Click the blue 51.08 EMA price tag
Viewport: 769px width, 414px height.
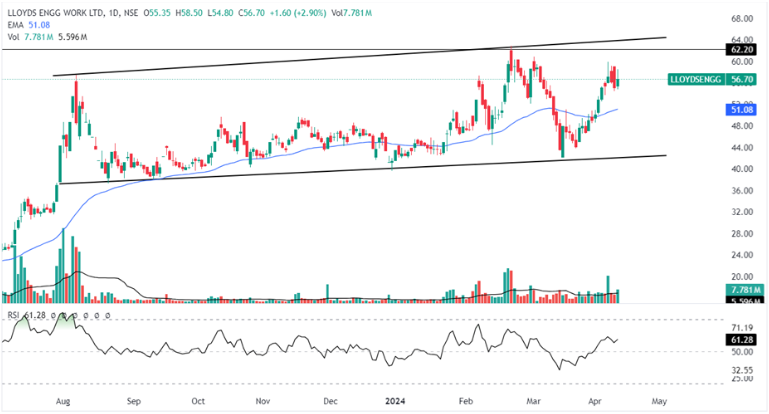742,109
